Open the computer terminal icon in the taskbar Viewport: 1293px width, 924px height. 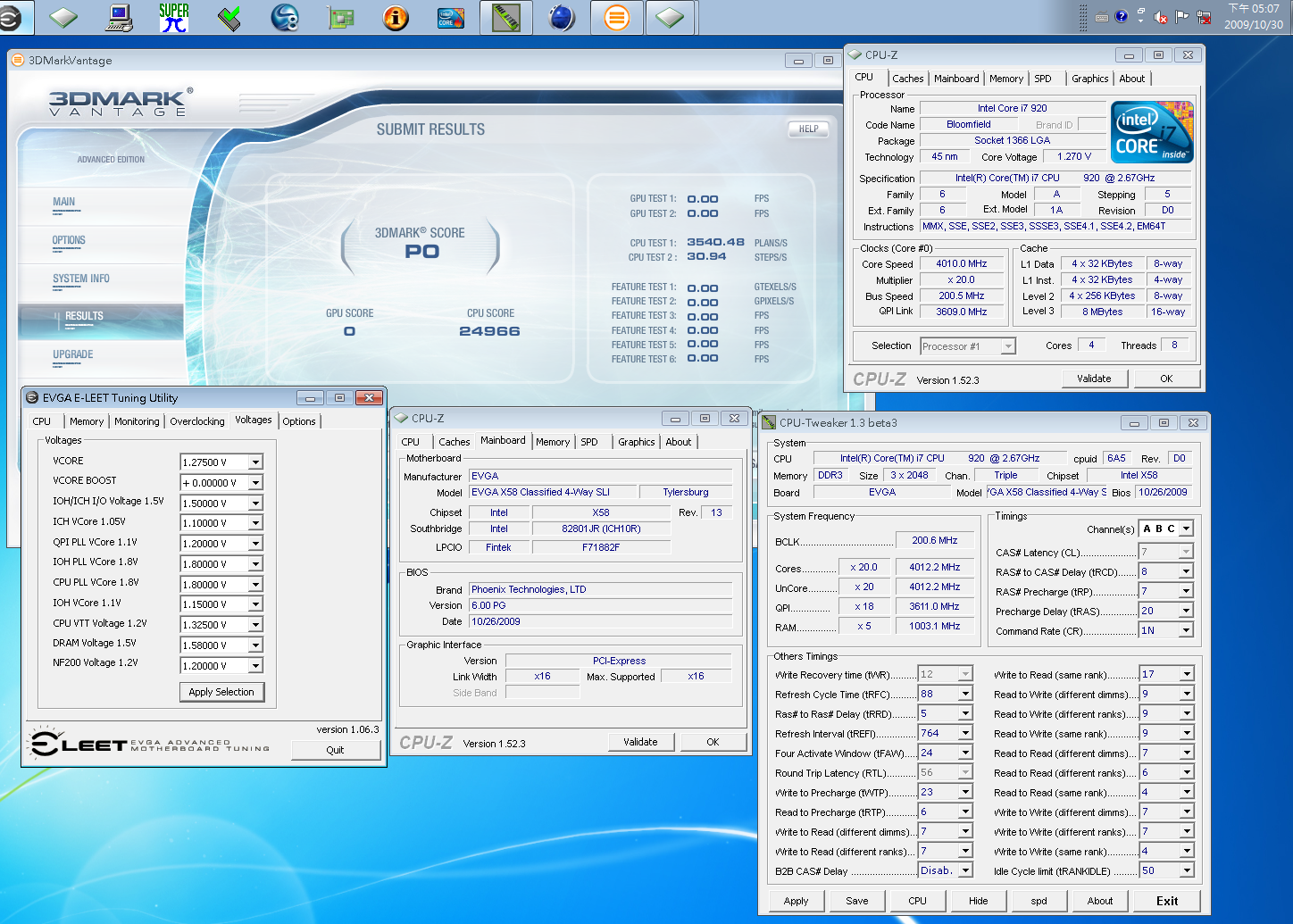tap(119, 17)
